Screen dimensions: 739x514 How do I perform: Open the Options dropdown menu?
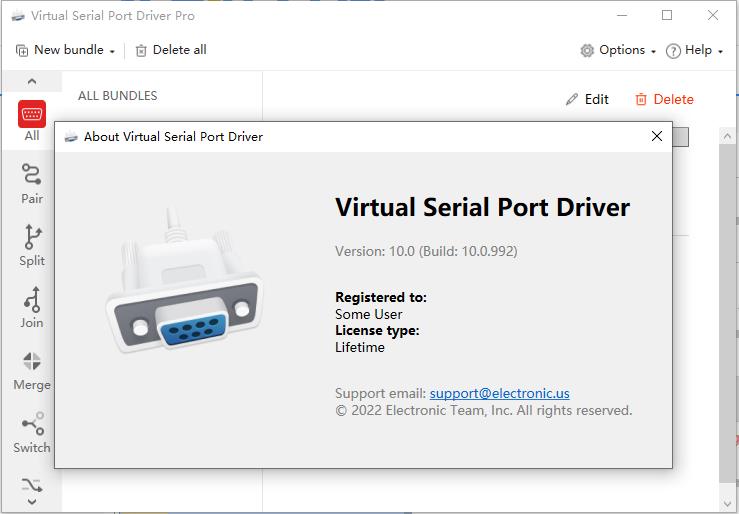tap(618, 50)
